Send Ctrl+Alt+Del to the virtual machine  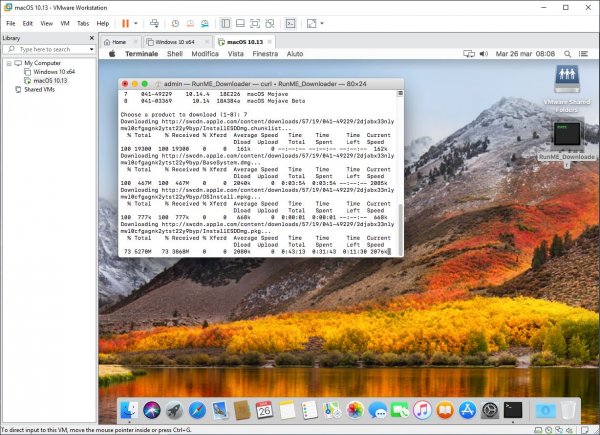pyautogui.click(x=154, y=24)
